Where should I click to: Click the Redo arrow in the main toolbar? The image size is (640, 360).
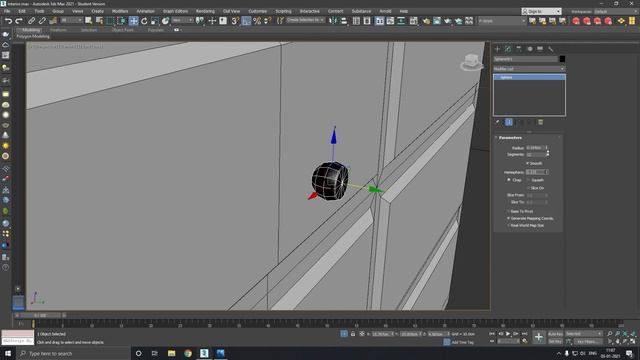pos(19,20)
